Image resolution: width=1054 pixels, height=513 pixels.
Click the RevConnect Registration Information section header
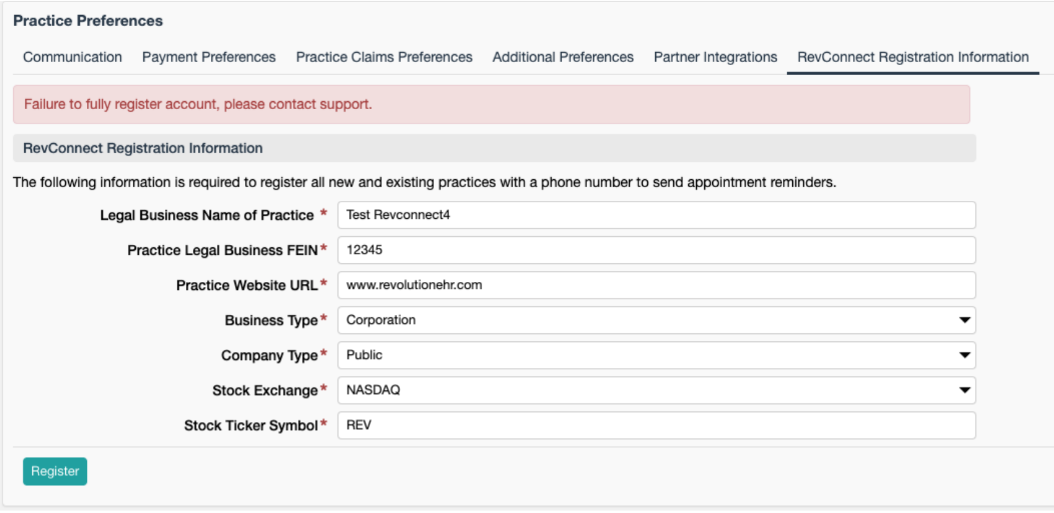[x=143, y=148]
